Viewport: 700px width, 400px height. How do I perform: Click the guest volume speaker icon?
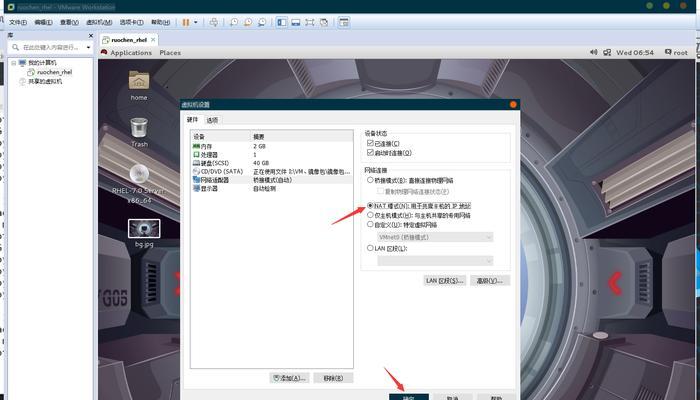tap(593, 52)
